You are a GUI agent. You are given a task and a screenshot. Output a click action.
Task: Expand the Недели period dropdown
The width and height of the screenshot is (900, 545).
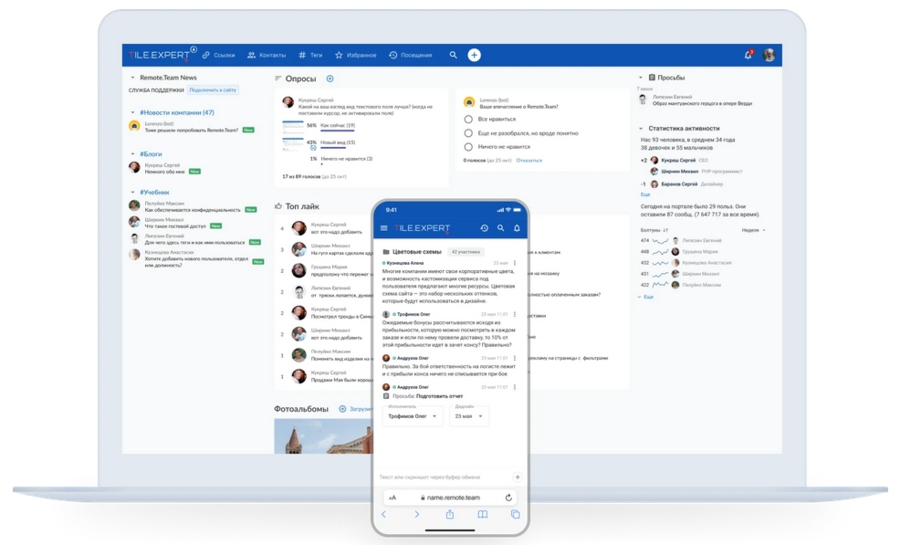[x=753, y=230]
